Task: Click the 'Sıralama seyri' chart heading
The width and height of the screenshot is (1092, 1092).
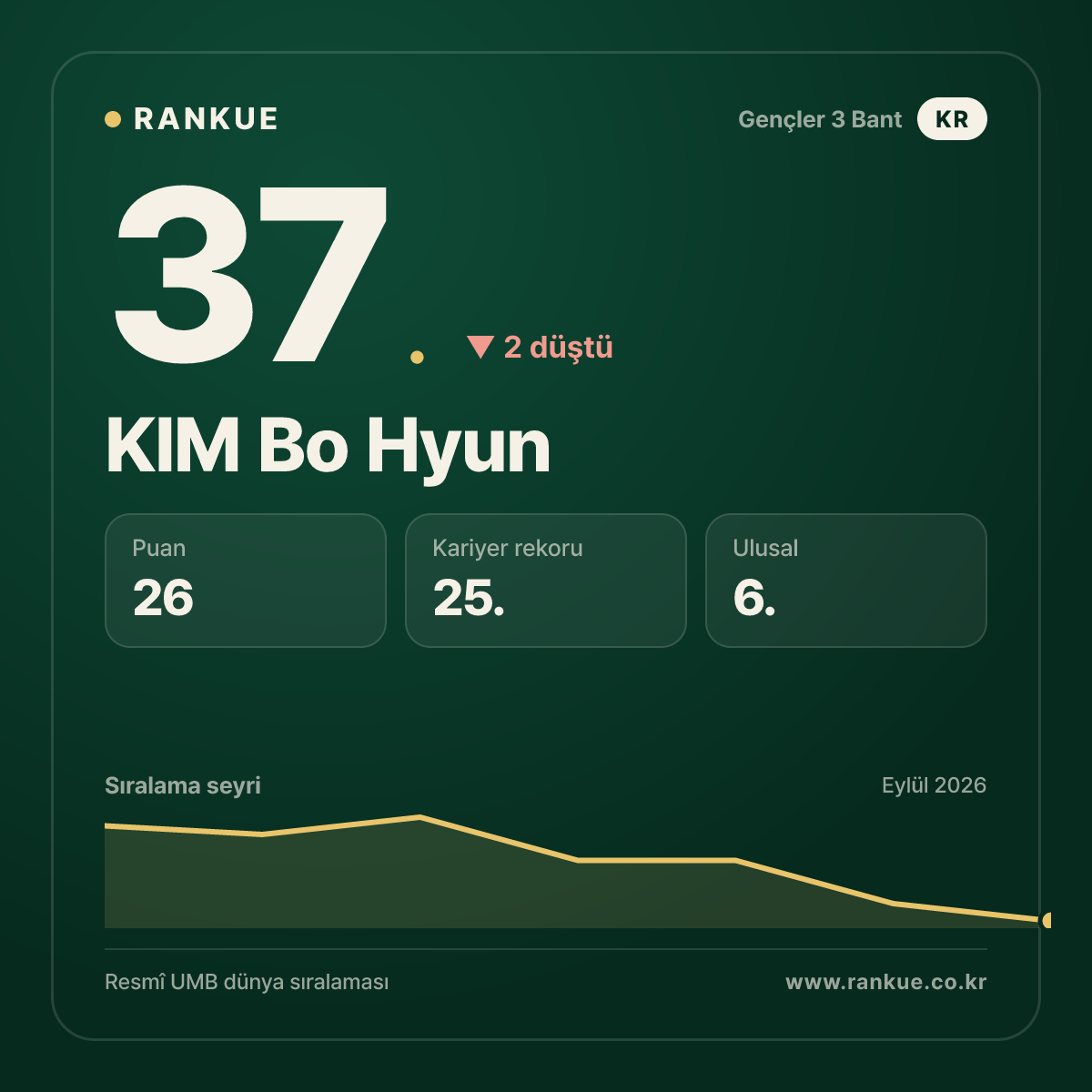Action: [x=183, y=785]
